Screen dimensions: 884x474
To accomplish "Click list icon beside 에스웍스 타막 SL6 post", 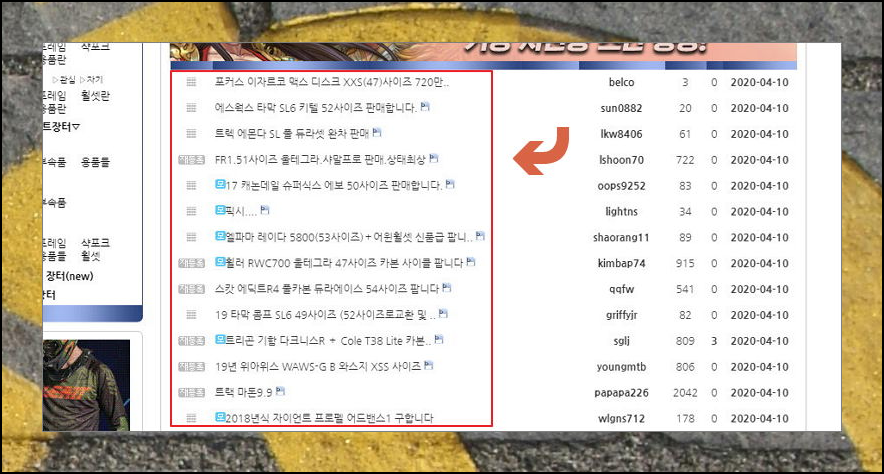I will (x=191, y=108).
